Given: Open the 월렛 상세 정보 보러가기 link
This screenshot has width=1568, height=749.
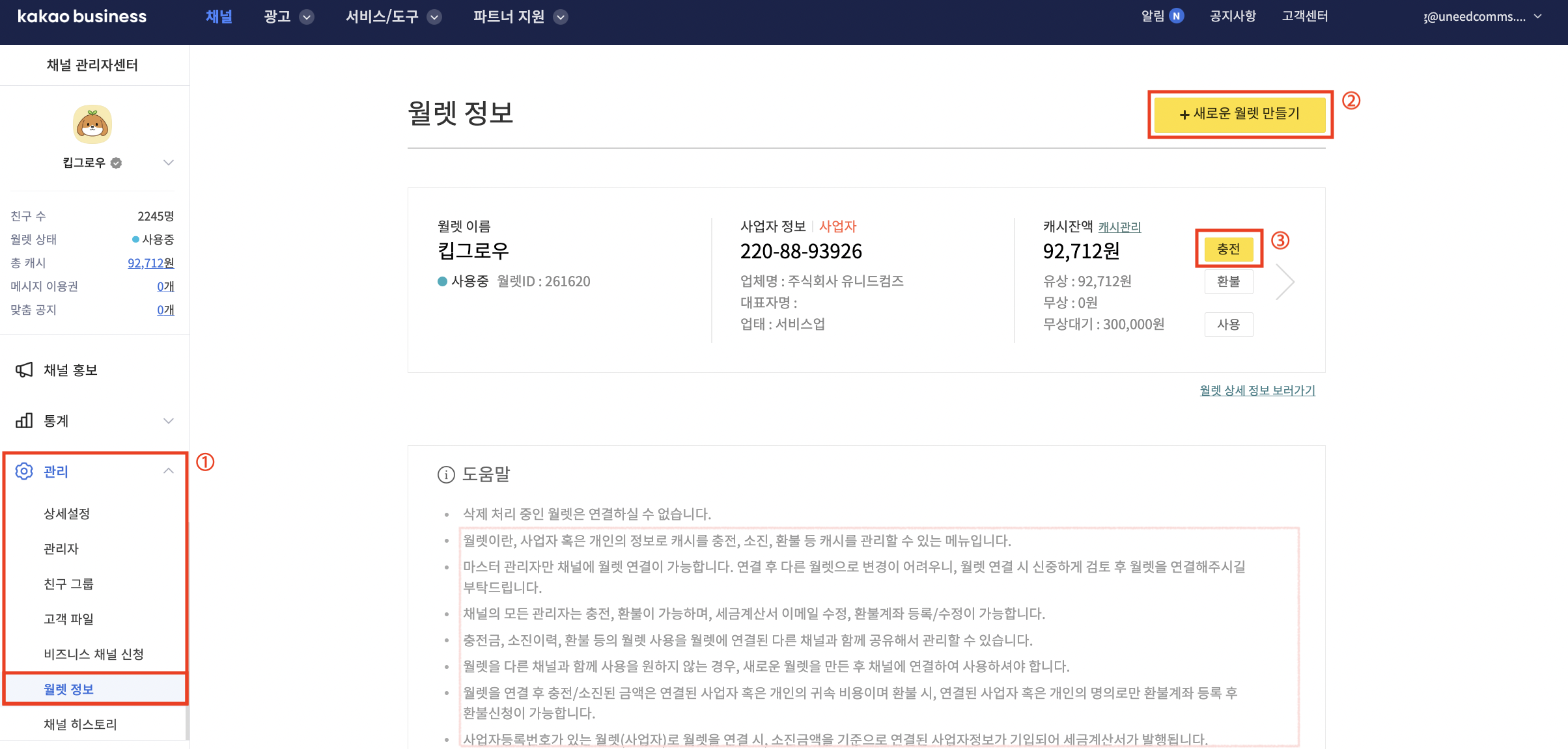Looking at the screenshot, I should [x=1257, y=390].
